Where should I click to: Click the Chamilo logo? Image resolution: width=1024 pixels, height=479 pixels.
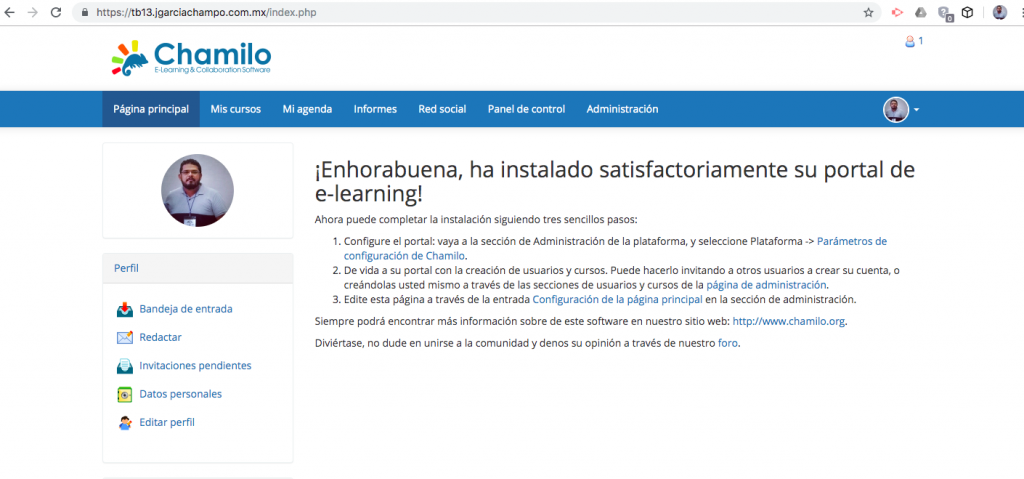point(191,57)
